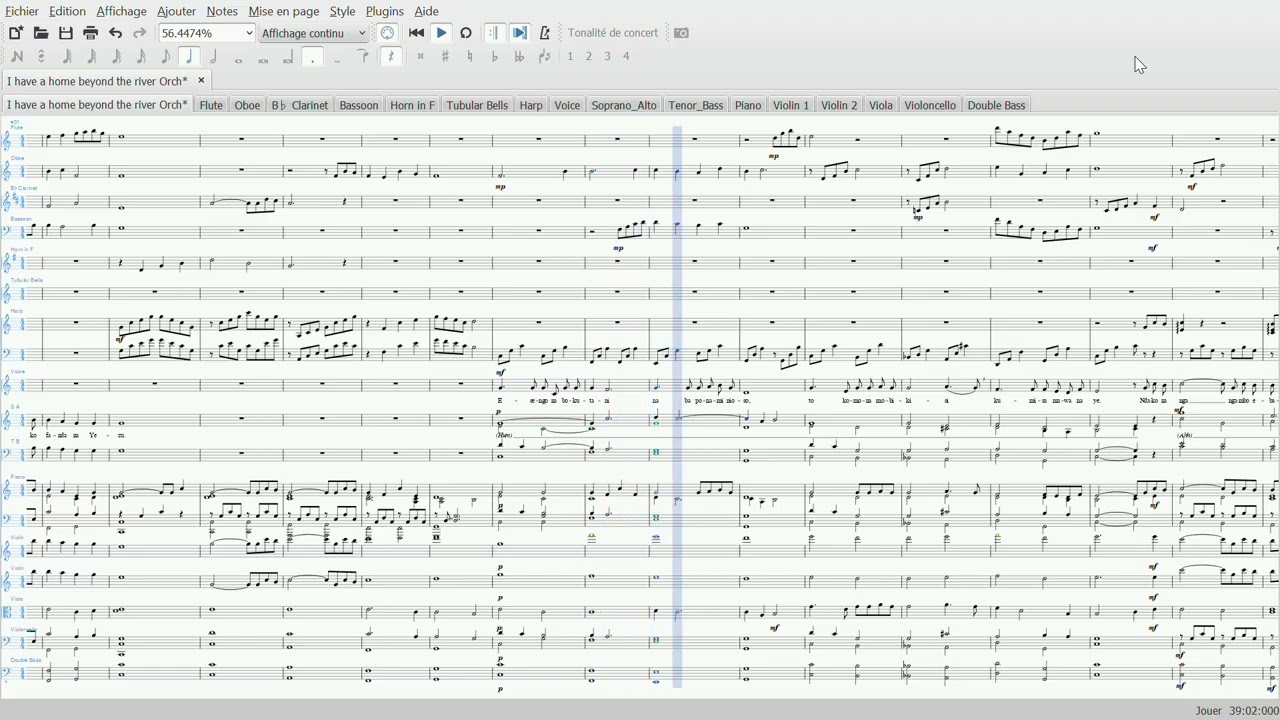Toggle play repeats
The image size is (1280, 720).
pyautogui.click(x=493, y=33)
